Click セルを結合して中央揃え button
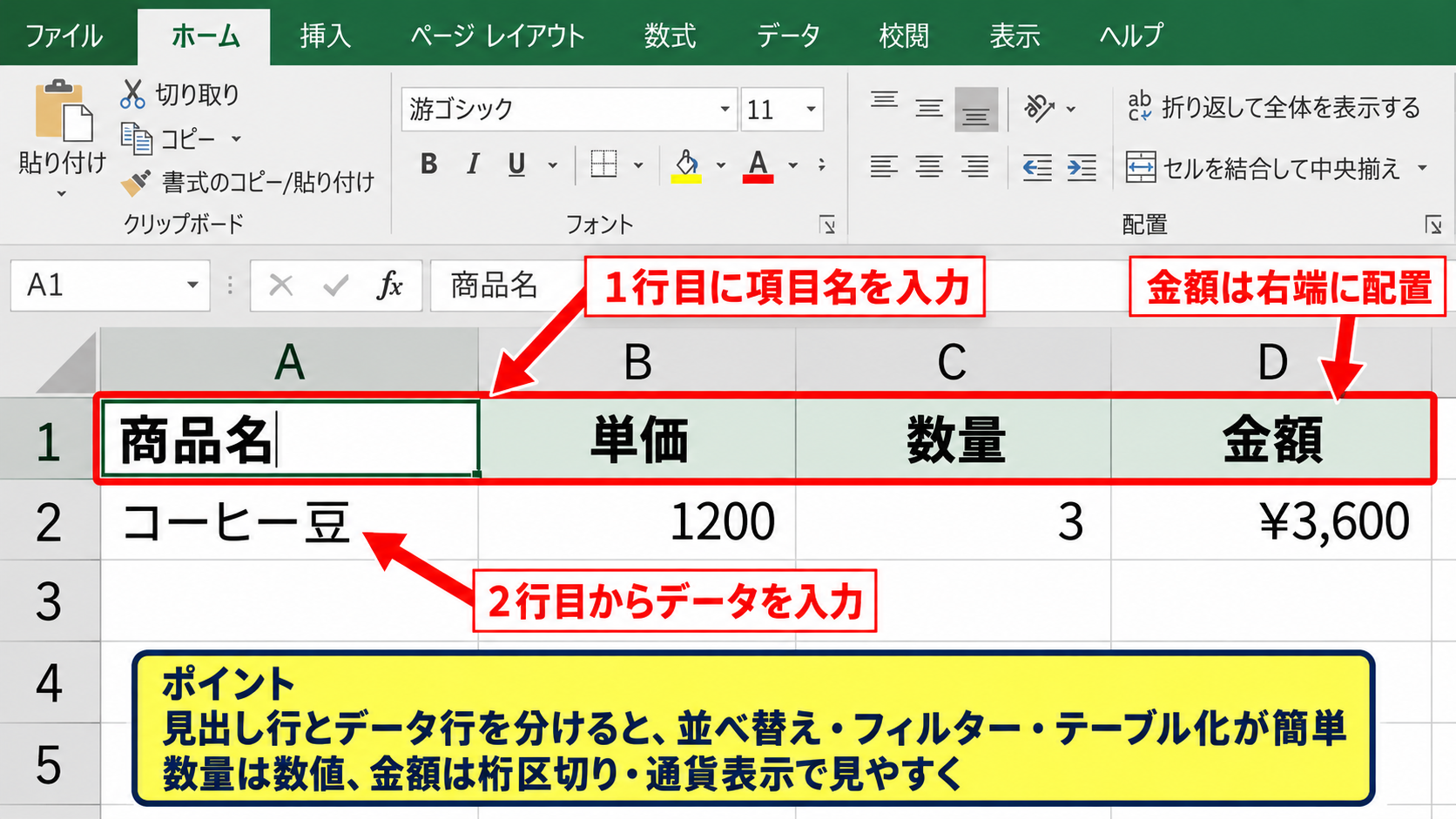The height and width of the screenshot is (819, 1456). (x=1263, y=167)
